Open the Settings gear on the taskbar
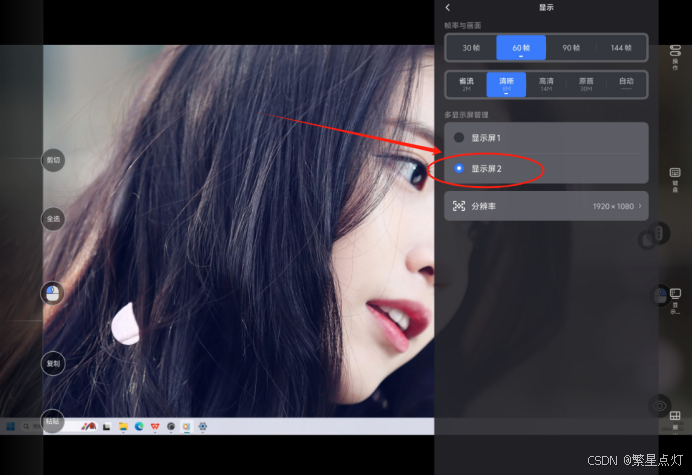Screen dimensions: 692x475 [x=203, y=426]
